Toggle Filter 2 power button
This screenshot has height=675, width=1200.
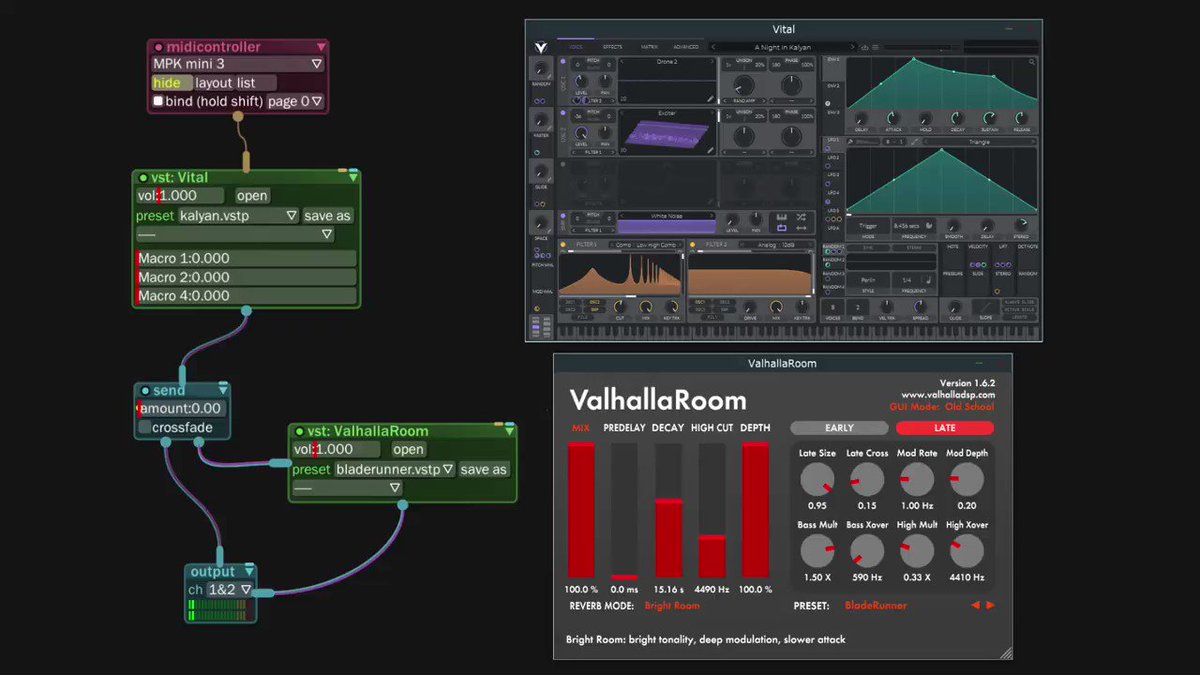point(691,244)
